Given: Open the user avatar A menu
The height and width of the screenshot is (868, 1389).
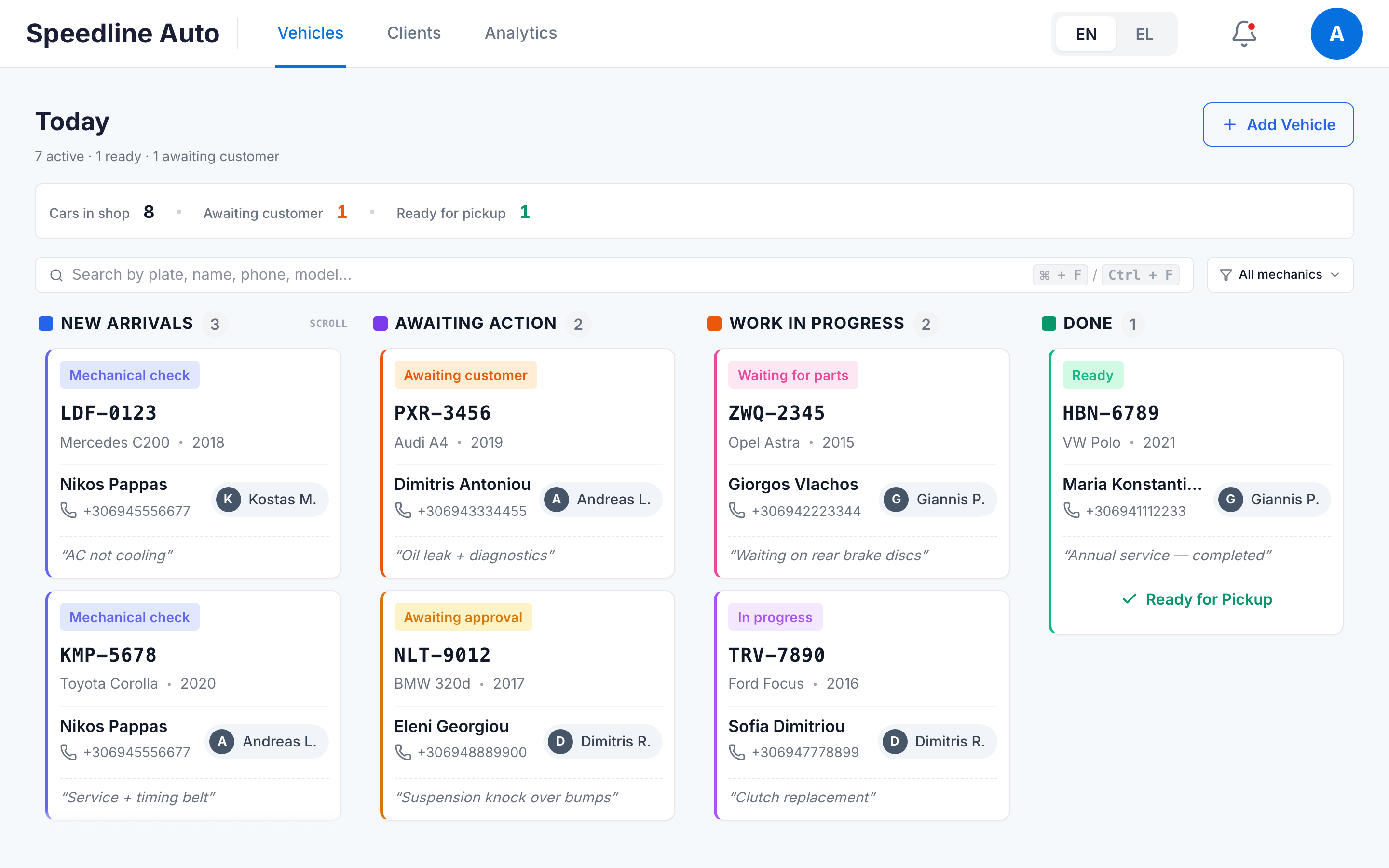Looking at the screenshot, I should [x=1336, y=34].
